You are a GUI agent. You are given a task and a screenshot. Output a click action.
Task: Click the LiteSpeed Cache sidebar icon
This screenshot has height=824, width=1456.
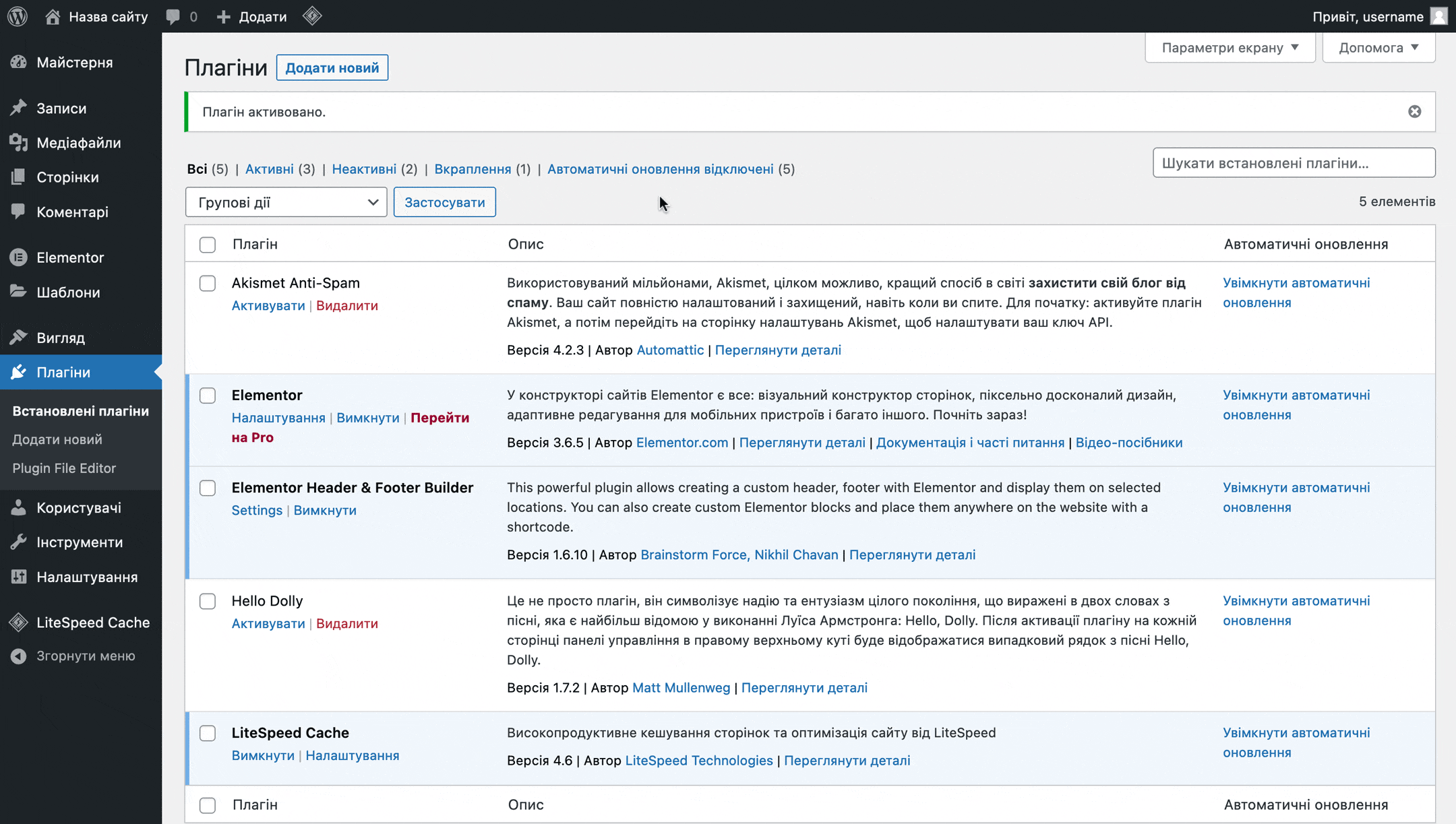[x=19, y=622]
